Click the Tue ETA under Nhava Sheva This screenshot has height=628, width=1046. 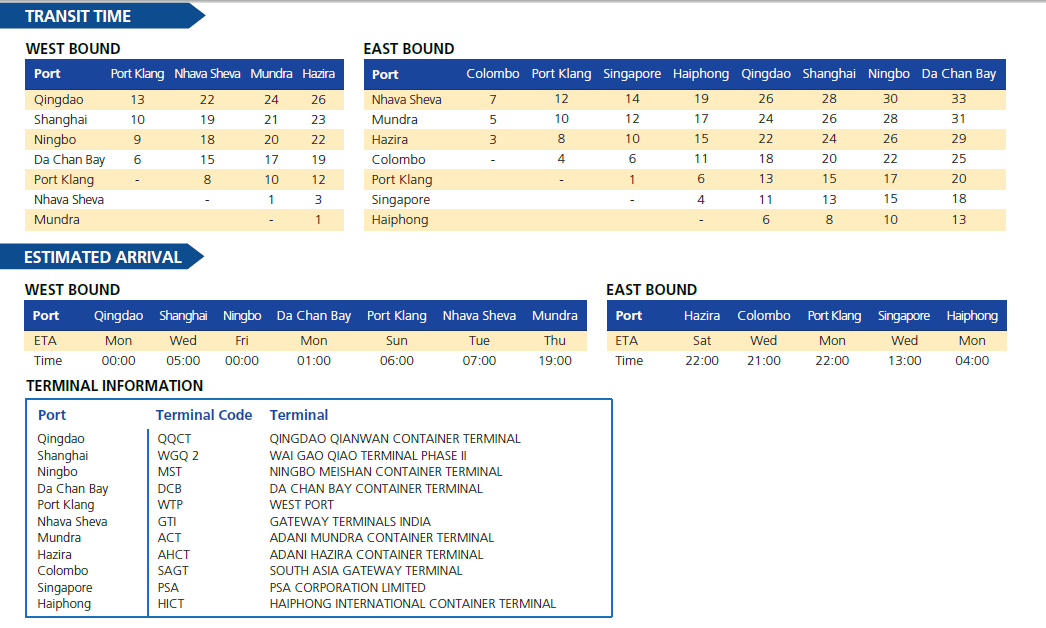point(479,341)
